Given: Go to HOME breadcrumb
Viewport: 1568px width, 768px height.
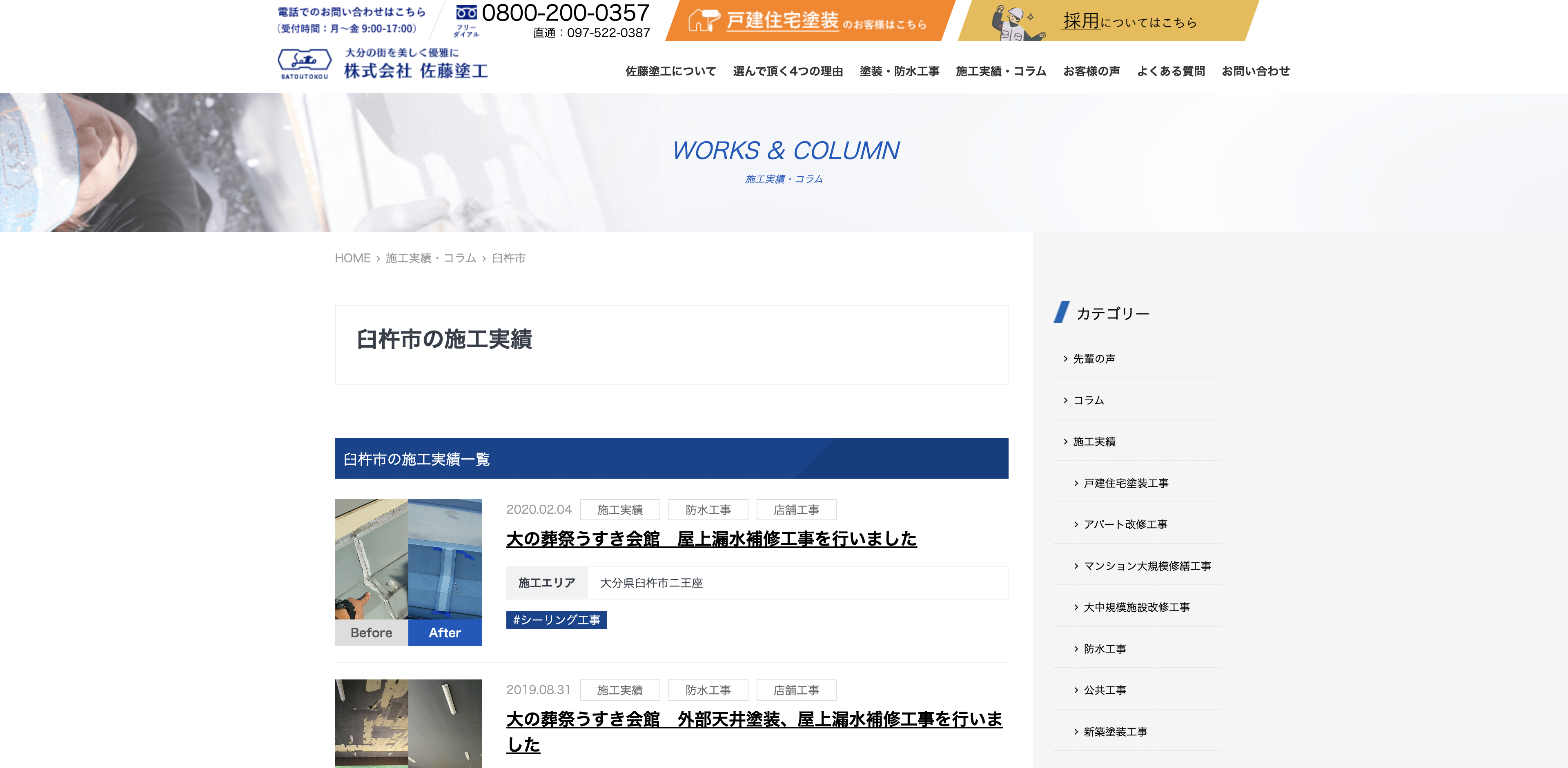Looking at the screenshot, I should click(x=352, y=258).
